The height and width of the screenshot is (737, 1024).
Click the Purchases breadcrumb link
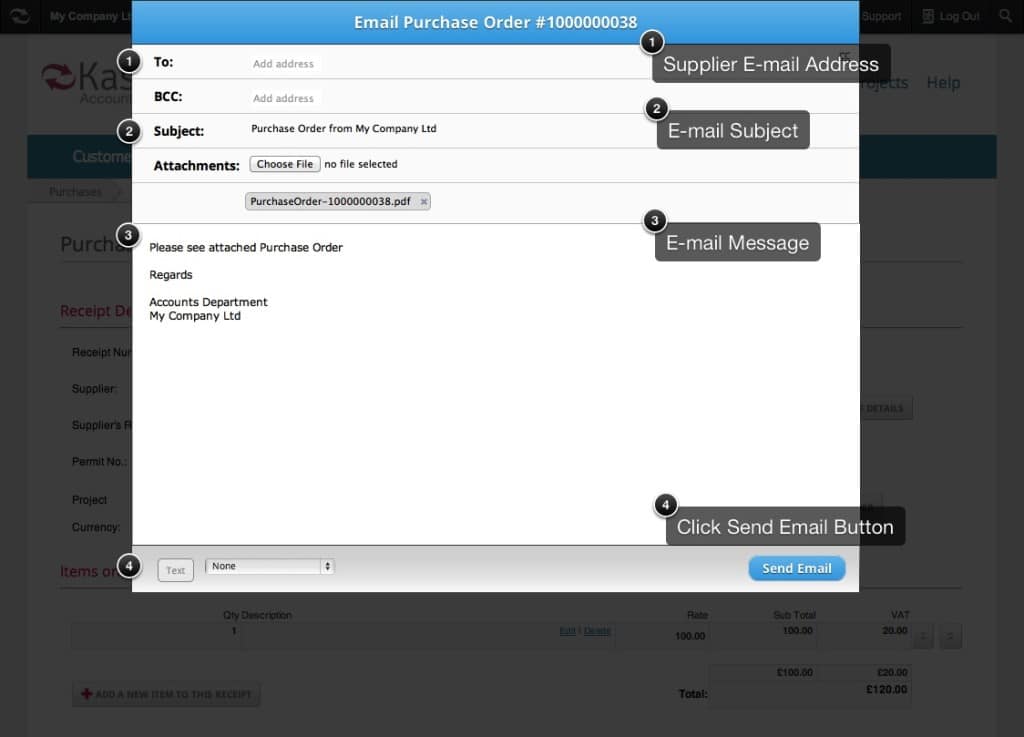(75, 192)
